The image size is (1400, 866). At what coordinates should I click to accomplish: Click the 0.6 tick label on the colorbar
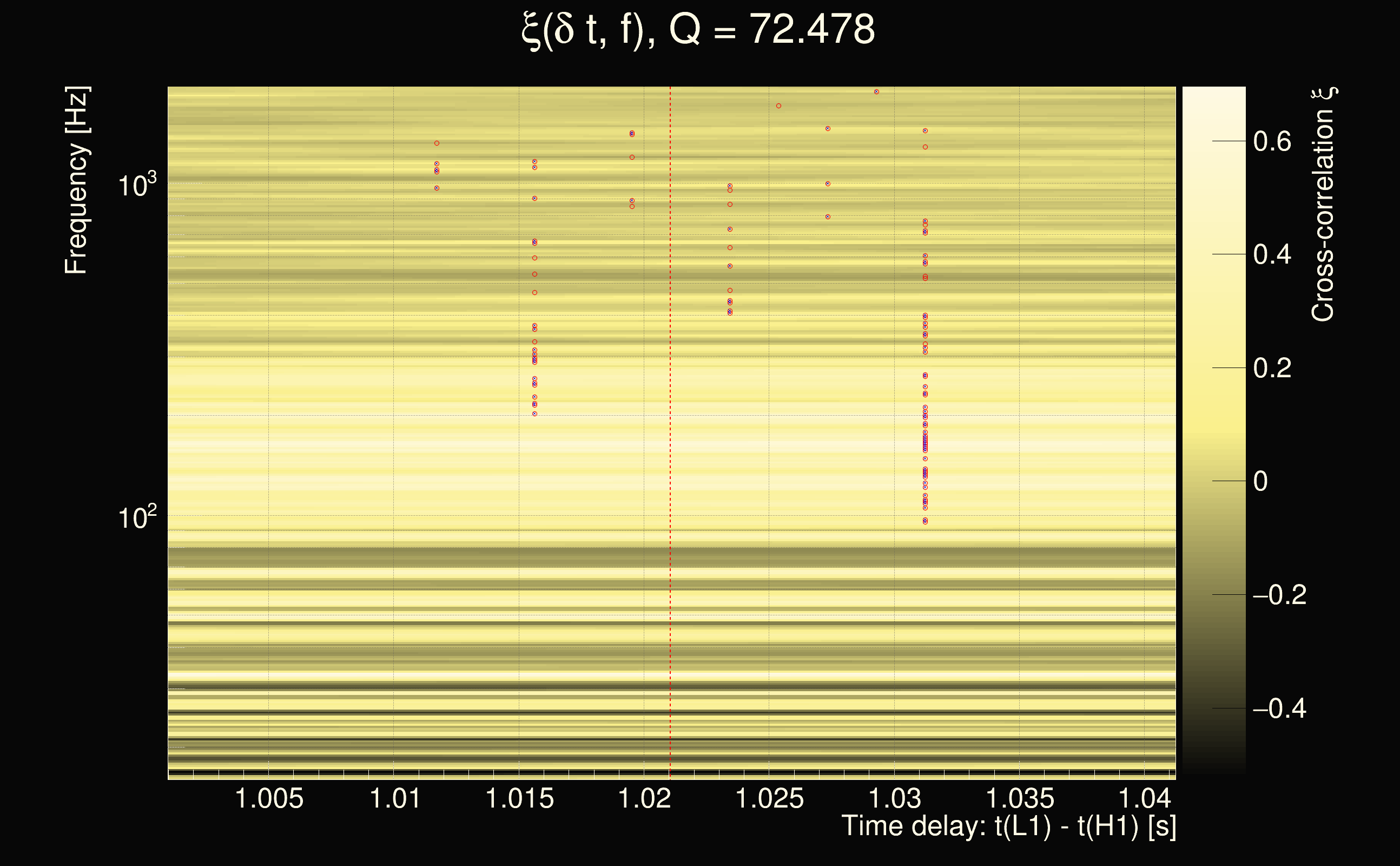point(1272,141)
